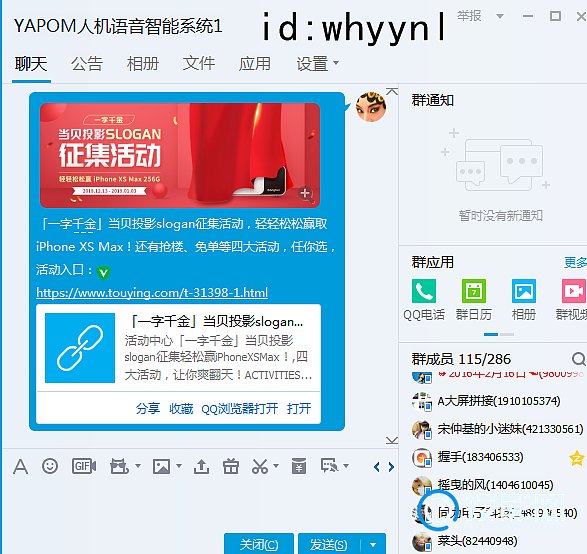Open the 文件 tab
587x554 pixels.
coord(199,64)
